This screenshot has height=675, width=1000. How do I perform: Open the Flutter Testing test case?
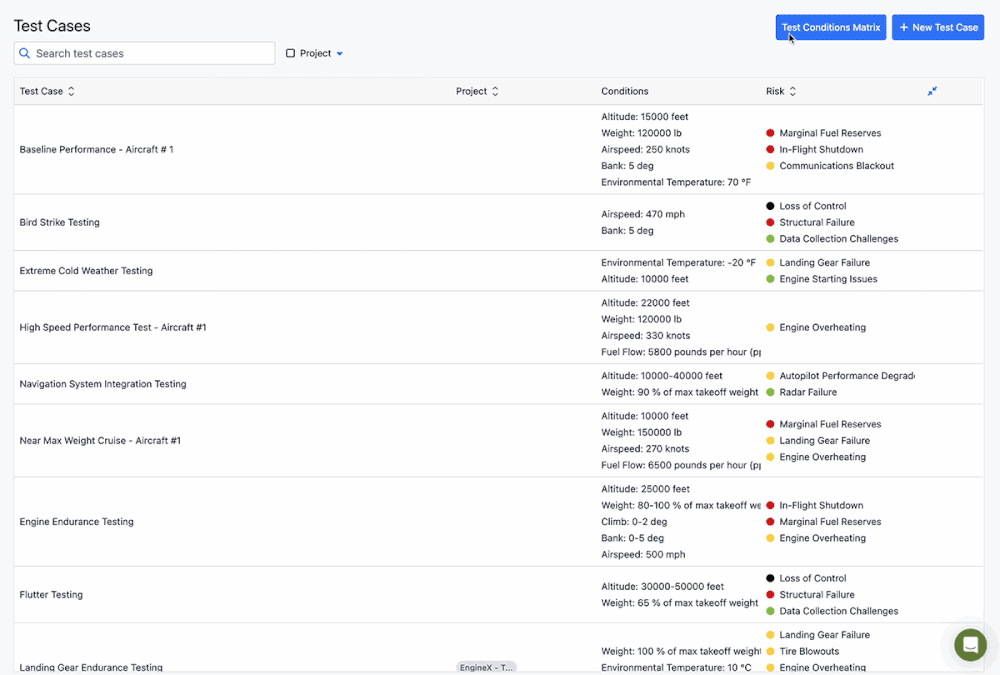click(51, 594)
